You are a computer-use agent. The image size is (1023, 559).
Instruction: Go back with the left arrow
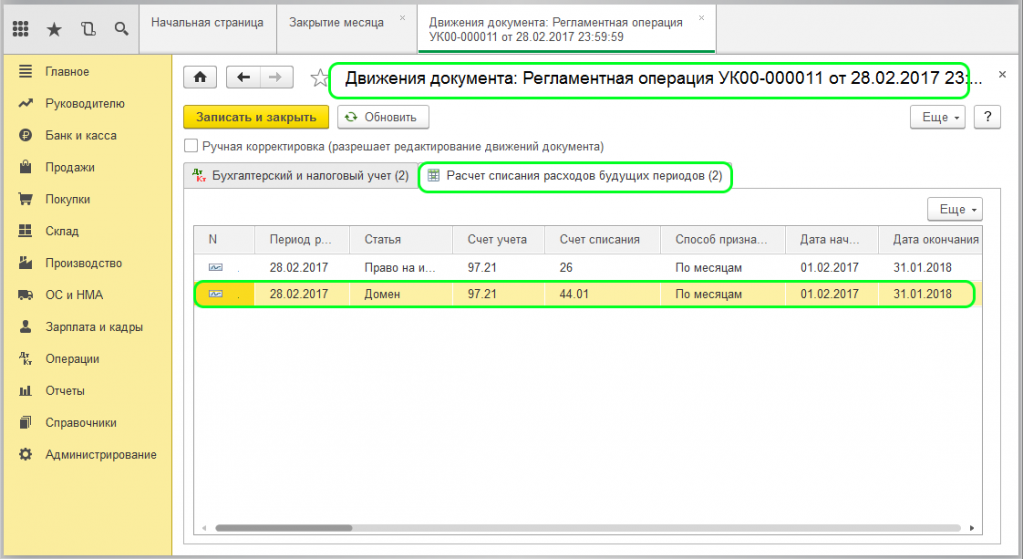(x=243, y=78)
